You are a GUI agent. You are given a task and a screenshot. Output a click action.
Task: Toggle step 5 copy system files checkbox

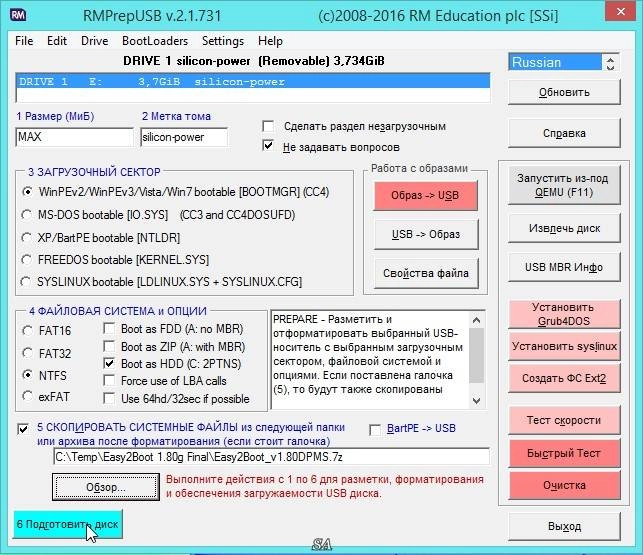[23, 429]
